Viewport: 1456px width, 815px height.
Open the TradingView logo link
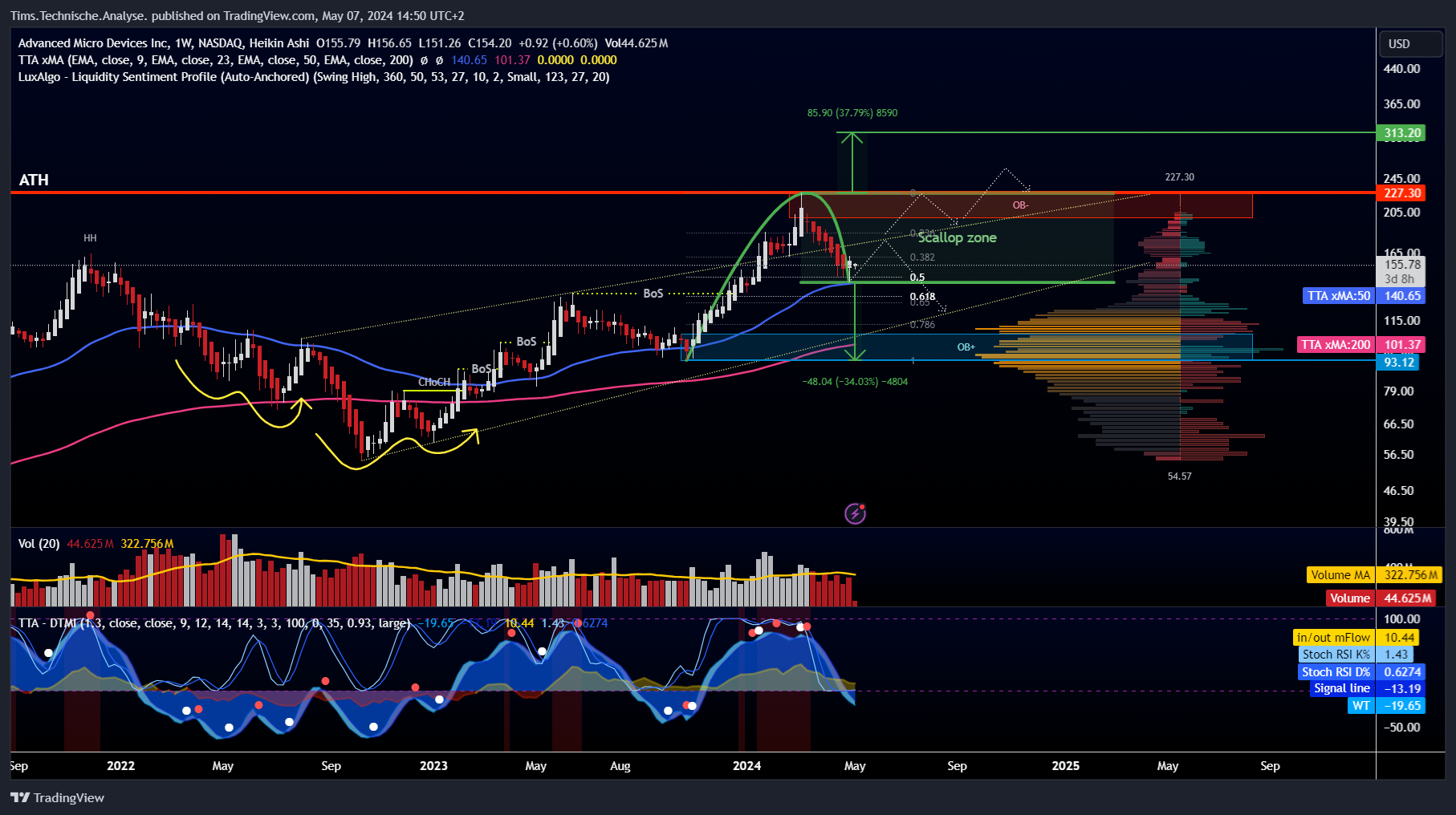pyautogui.click(x=57, y=797)
